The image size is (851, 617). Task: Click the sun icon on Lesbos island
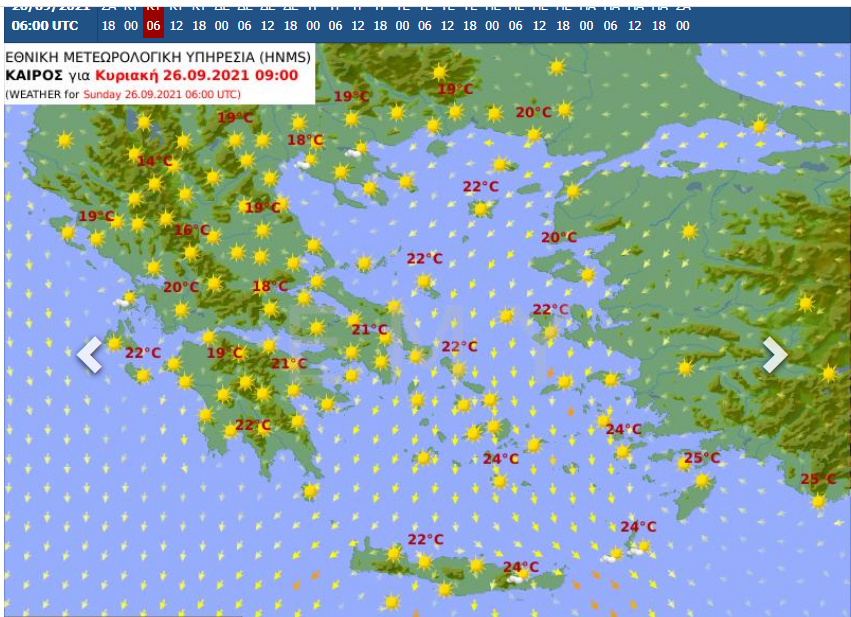[x=587, y=275]
